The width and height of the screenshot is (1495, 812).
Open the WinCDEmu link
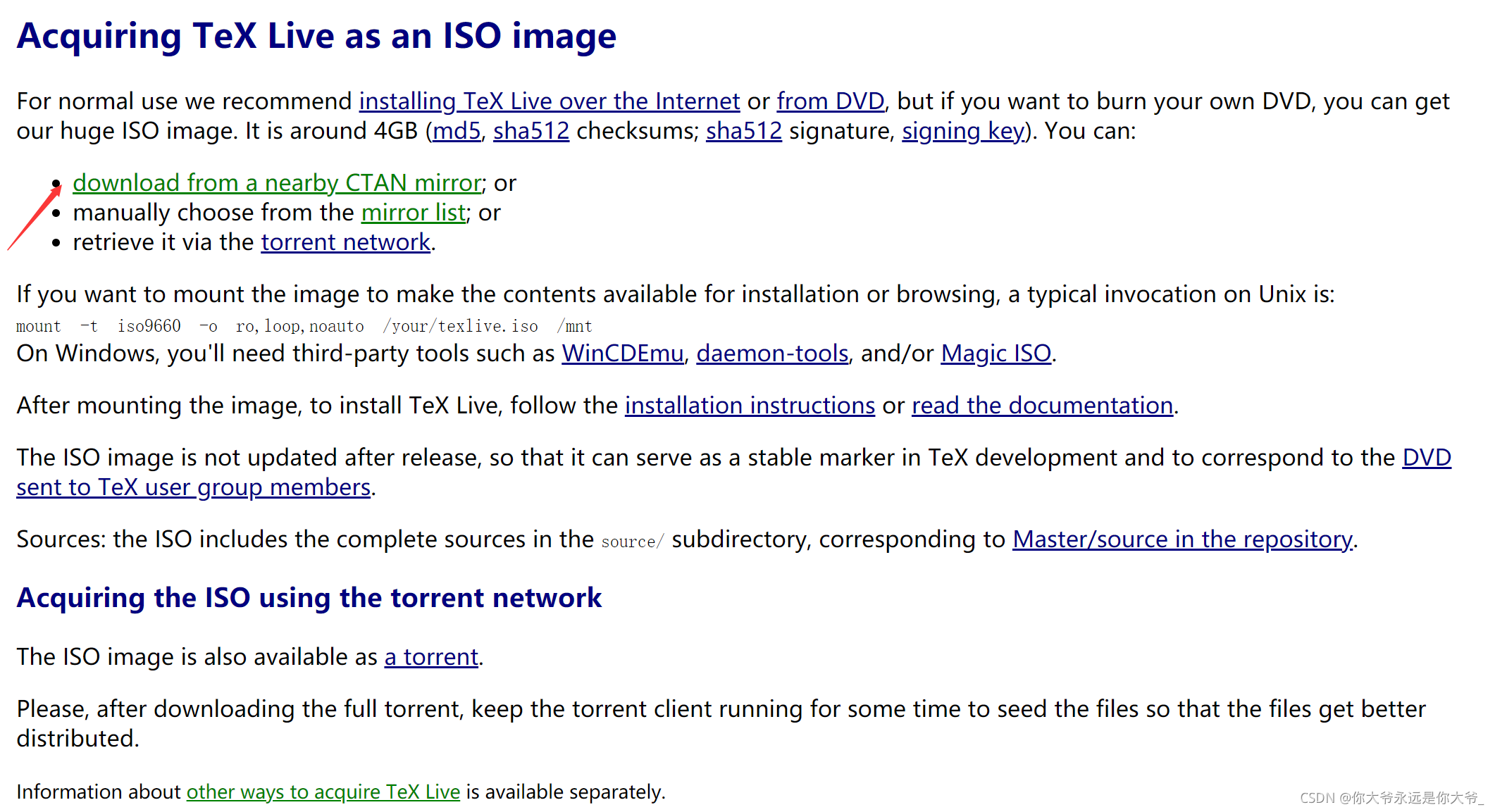pos(622,354)
